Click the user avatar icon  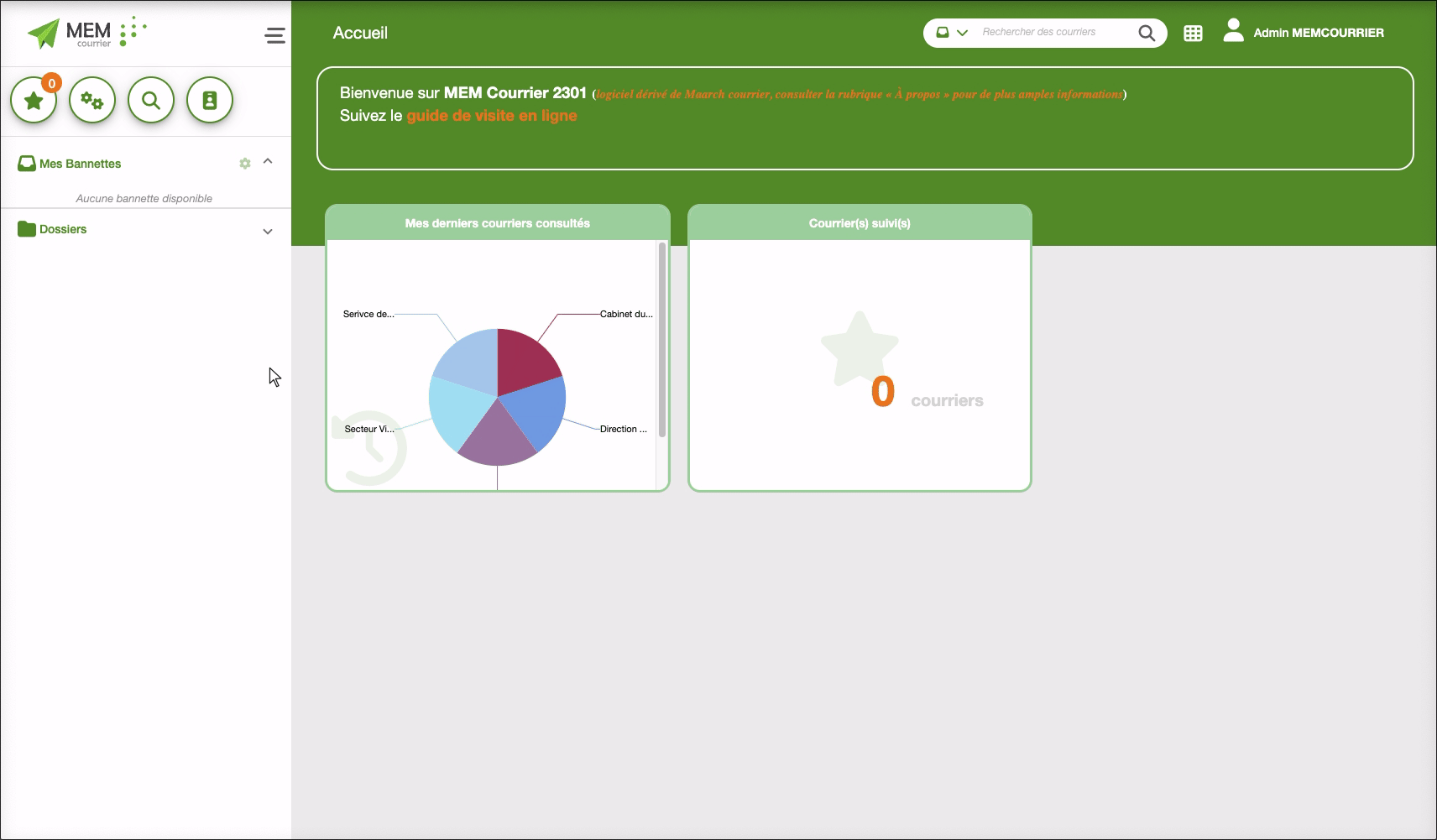pos(1233,31)
